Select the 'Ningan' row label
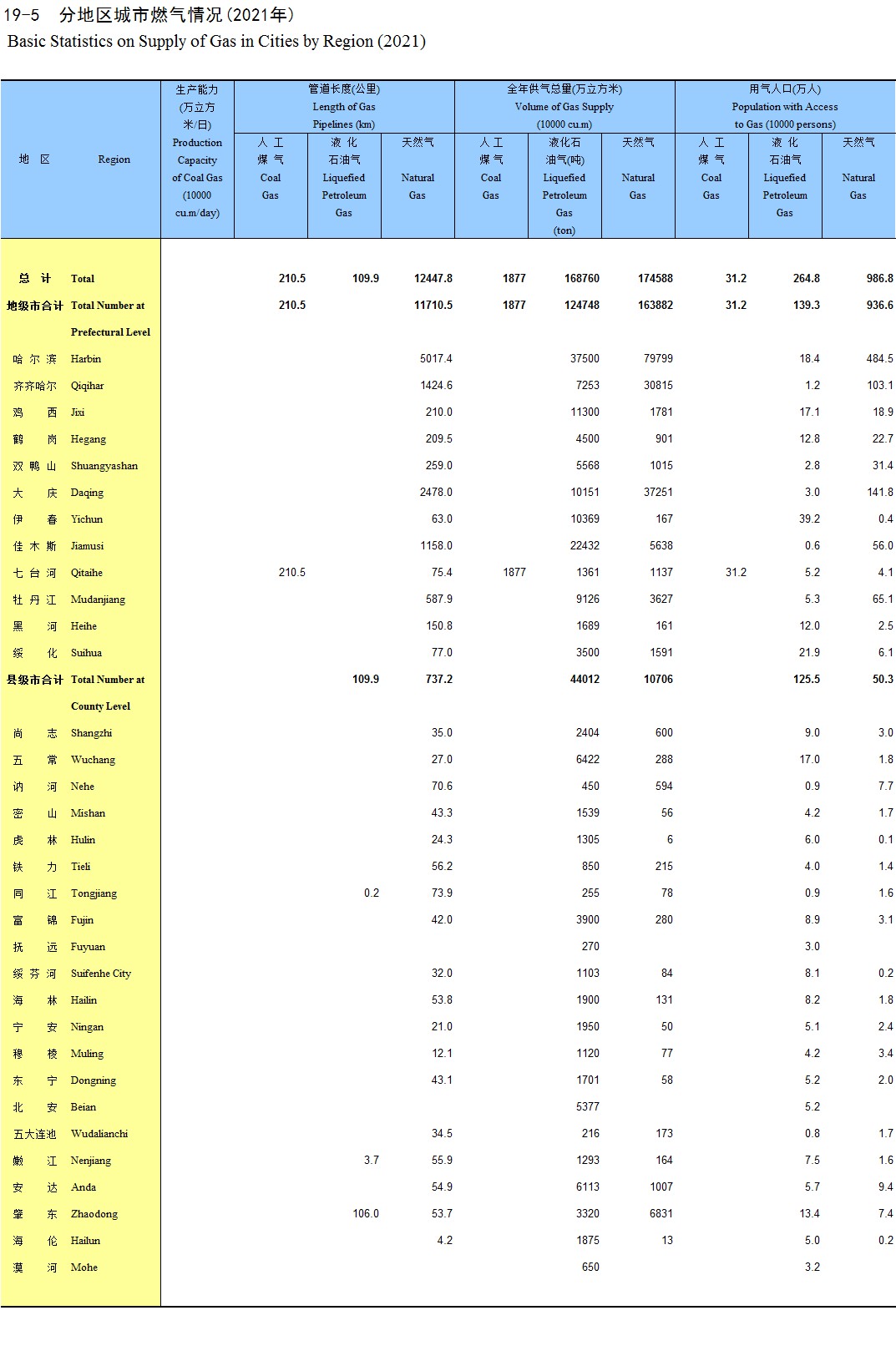This screenshot has width=896, height=1361. 87,1027
